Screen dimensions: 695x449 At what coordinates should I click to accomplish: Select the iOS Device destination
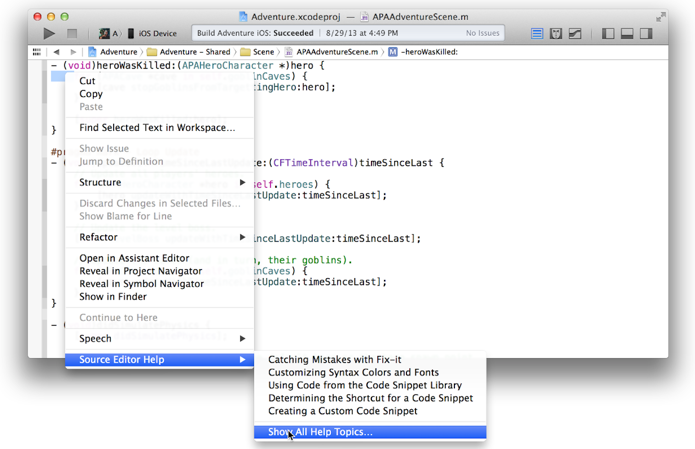click(152, 33)
